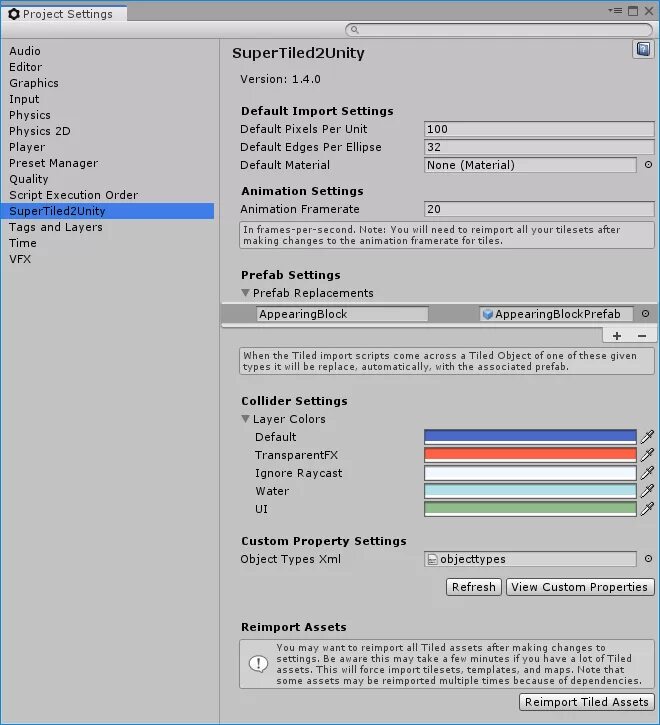Click the Animation Framerate label
The image size is (660, 725).
(300, 209)
